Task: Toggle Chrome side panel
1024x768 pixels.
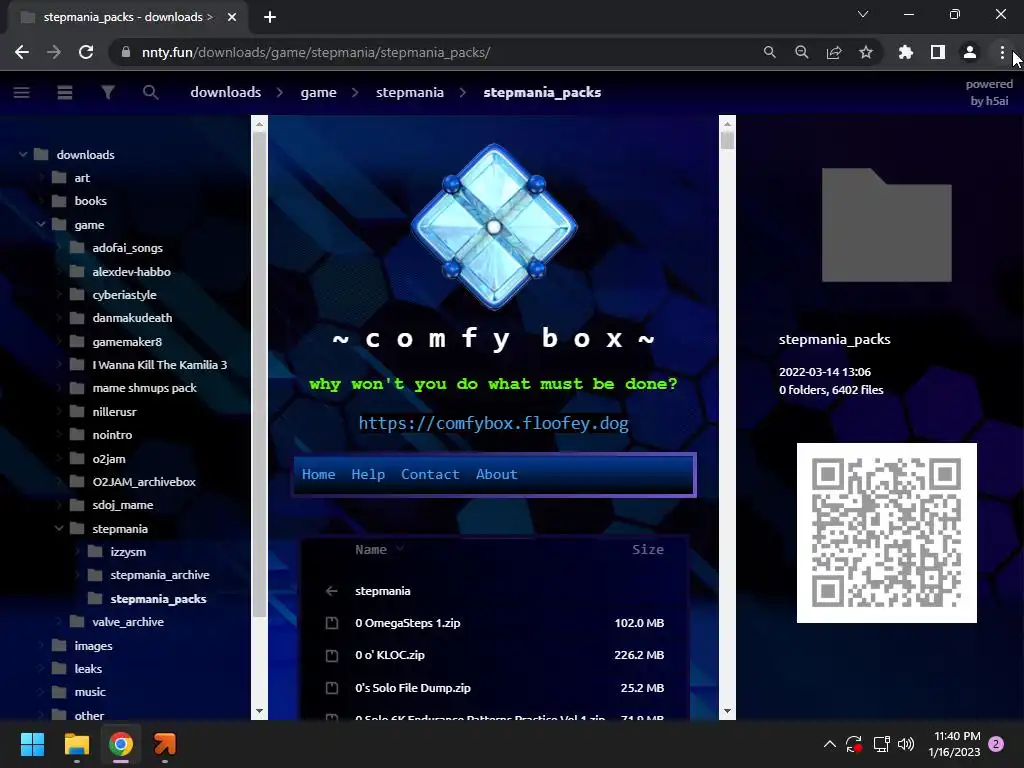Action: click(x=938, y=52)
